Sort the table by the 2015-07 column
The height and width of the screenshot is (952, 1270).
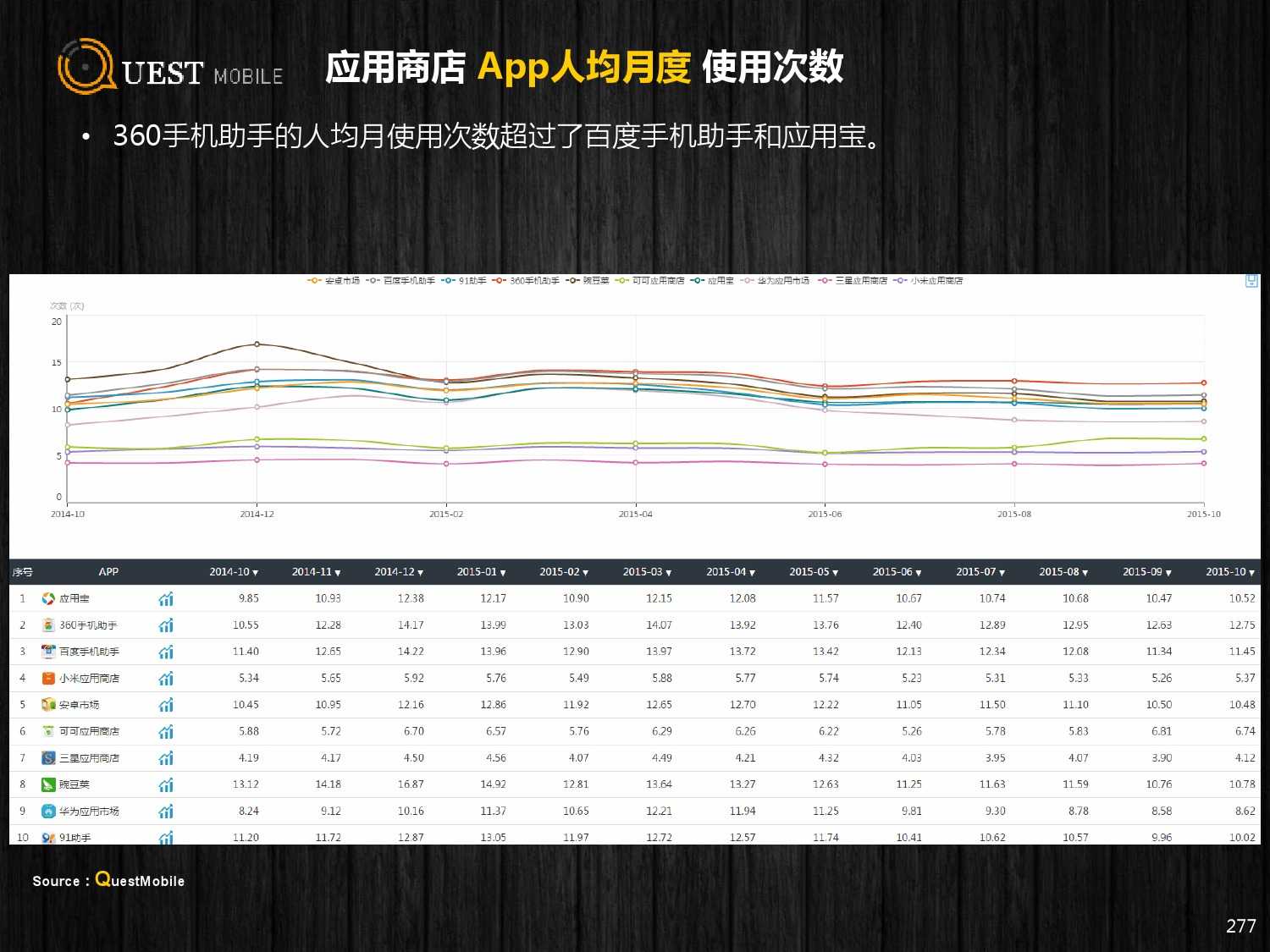(980, 572)
